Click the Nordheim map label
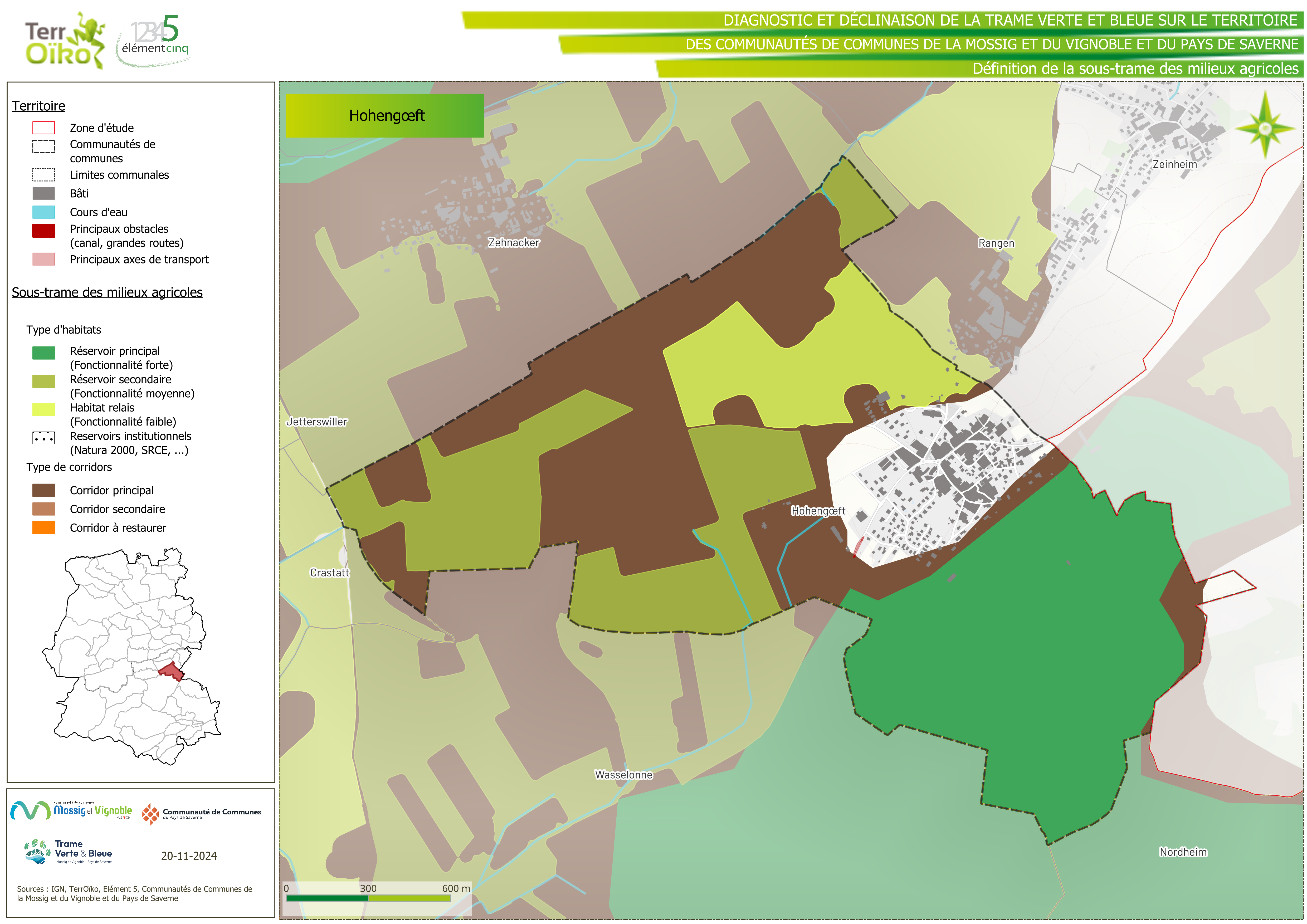Viewport: 1307px width, 924px height. (x=1183, y=852)
